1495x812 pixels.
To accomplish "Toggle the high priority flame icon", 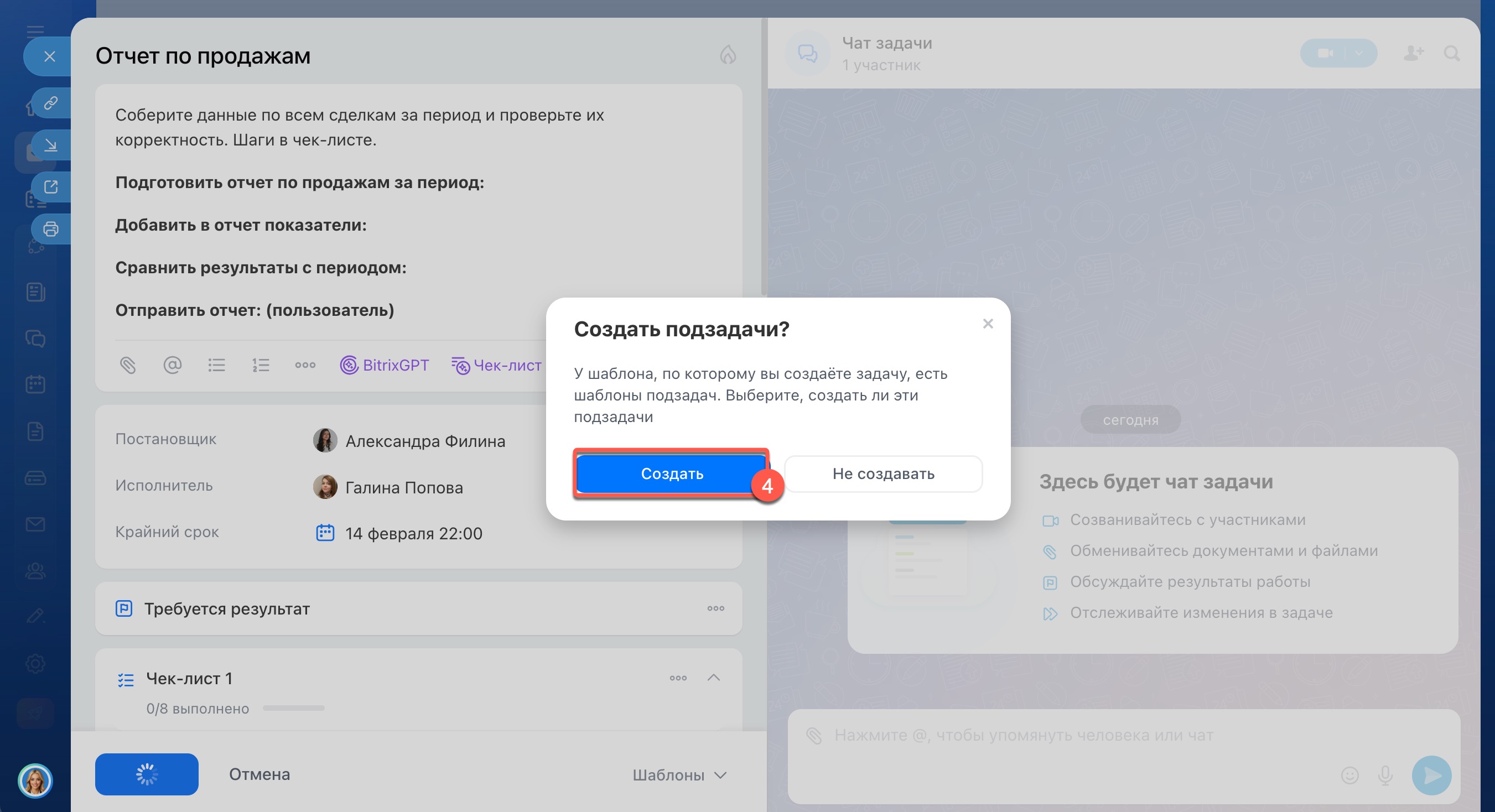I will click(728, 55).
